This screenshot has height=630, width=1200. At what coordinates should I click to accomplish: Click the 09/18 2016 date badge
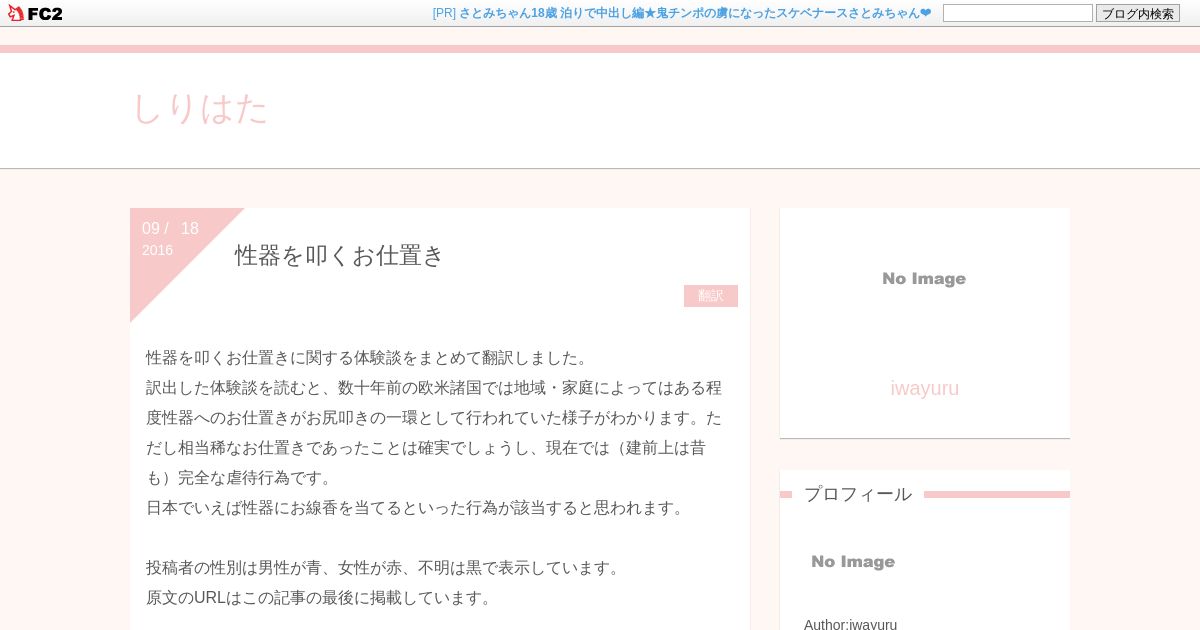coord(171,238)
